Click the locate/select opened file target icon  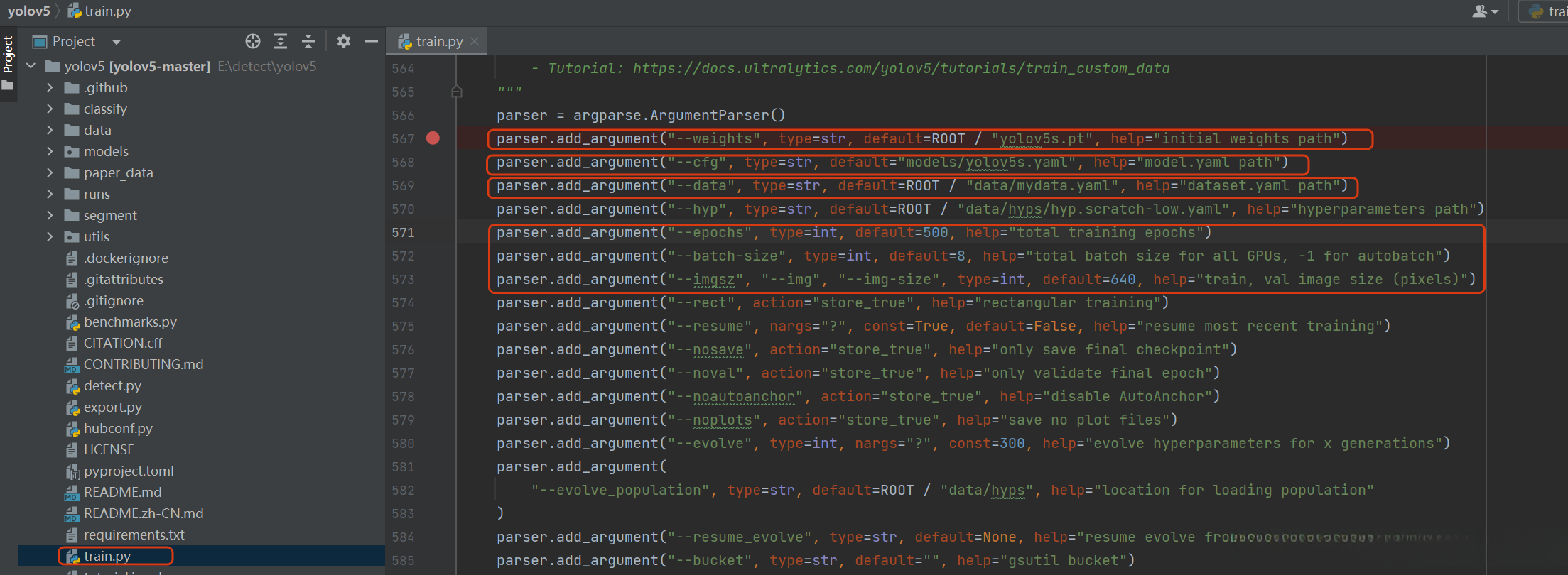pos(253,41)
